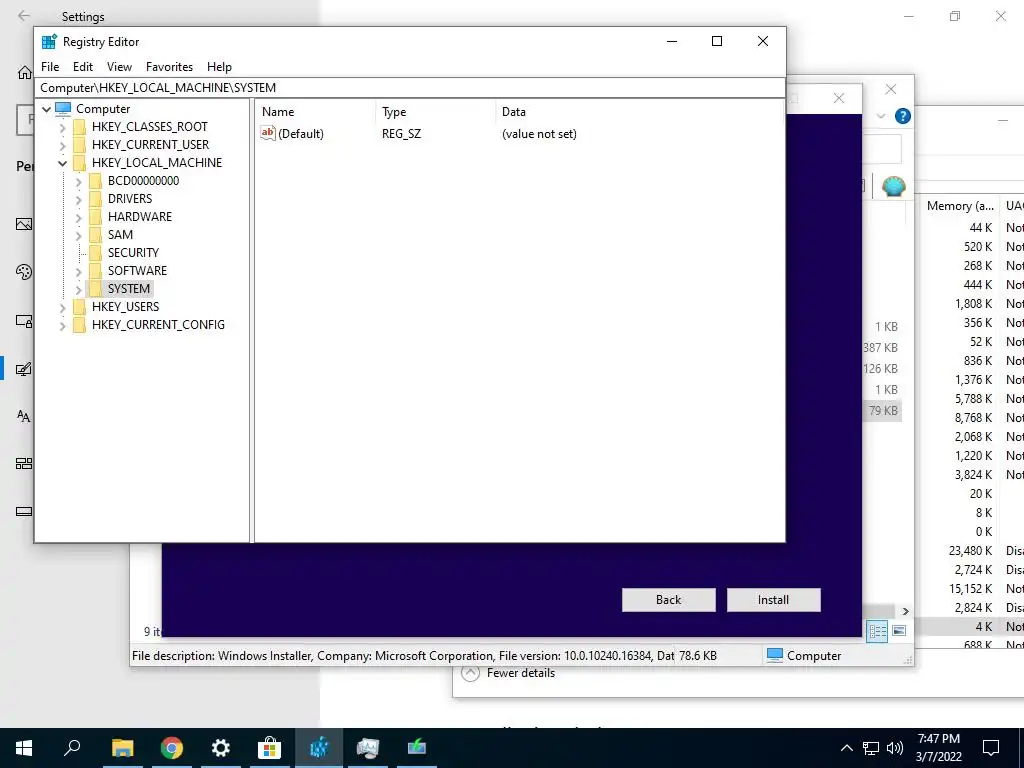The image size is (1024, 768).
Task: Open the Favorites menu in Registry Editor
Action: click(x=169, y=67)
